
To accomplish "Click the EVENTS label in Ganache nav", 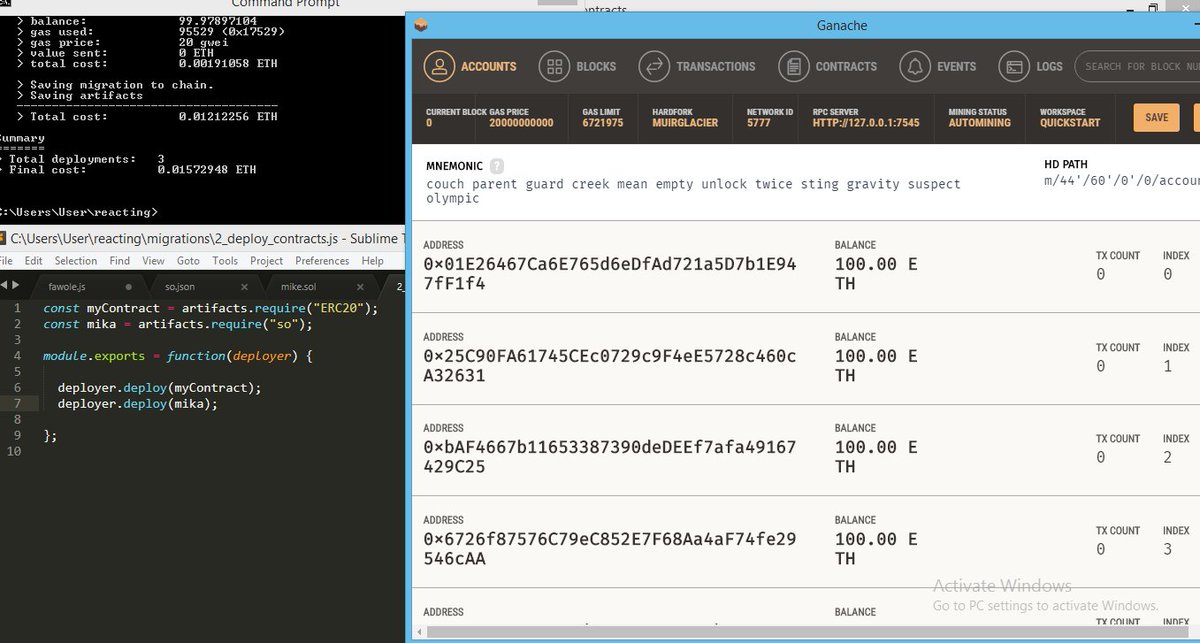I will click(x=957, y=66).
